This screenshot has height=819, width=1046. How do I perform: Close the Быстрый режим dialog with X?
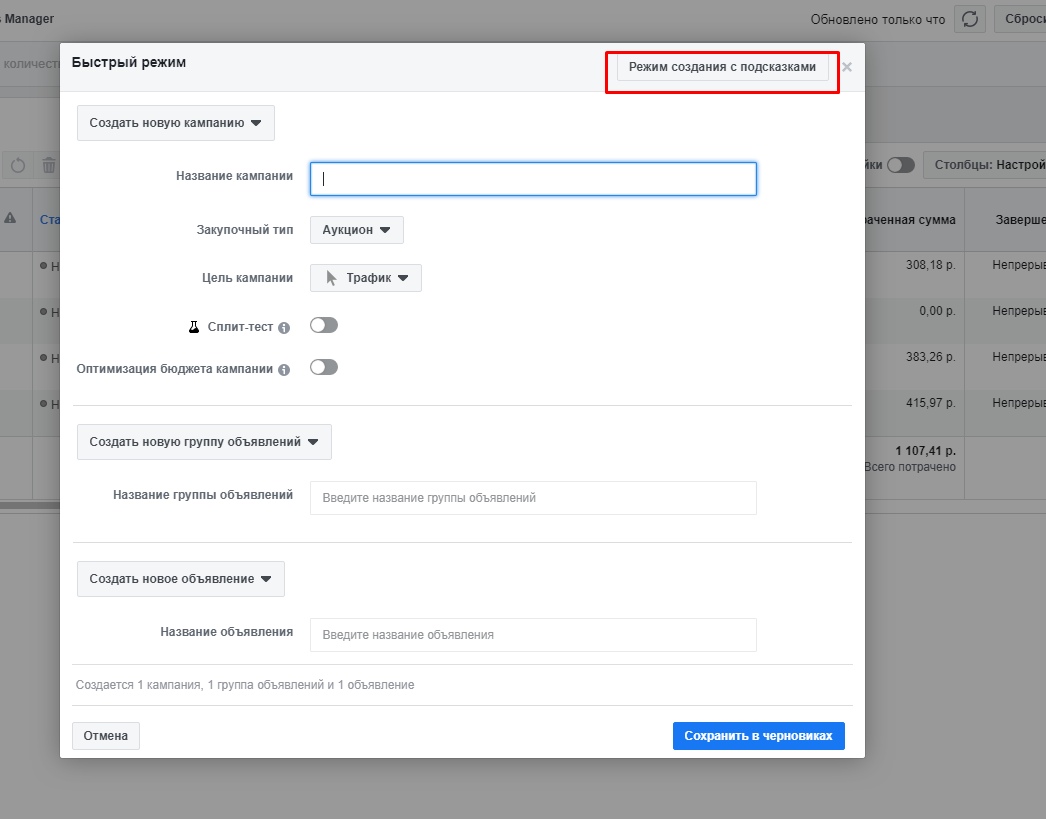(x=847, y=67)
